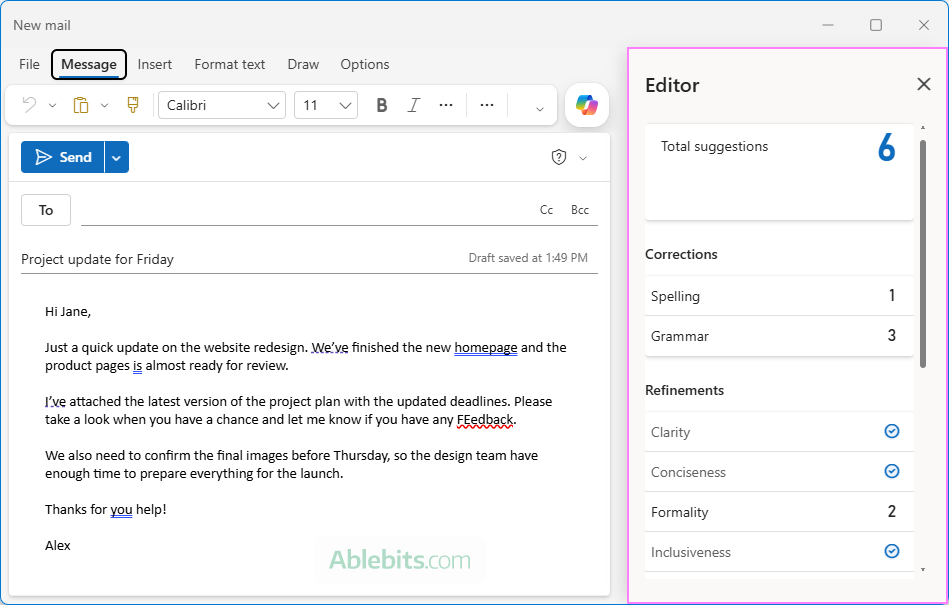Click the sensitivity shield icon
Image resolution: width=949 pixels, height=605 pixels.
click(x=559, y=157)
